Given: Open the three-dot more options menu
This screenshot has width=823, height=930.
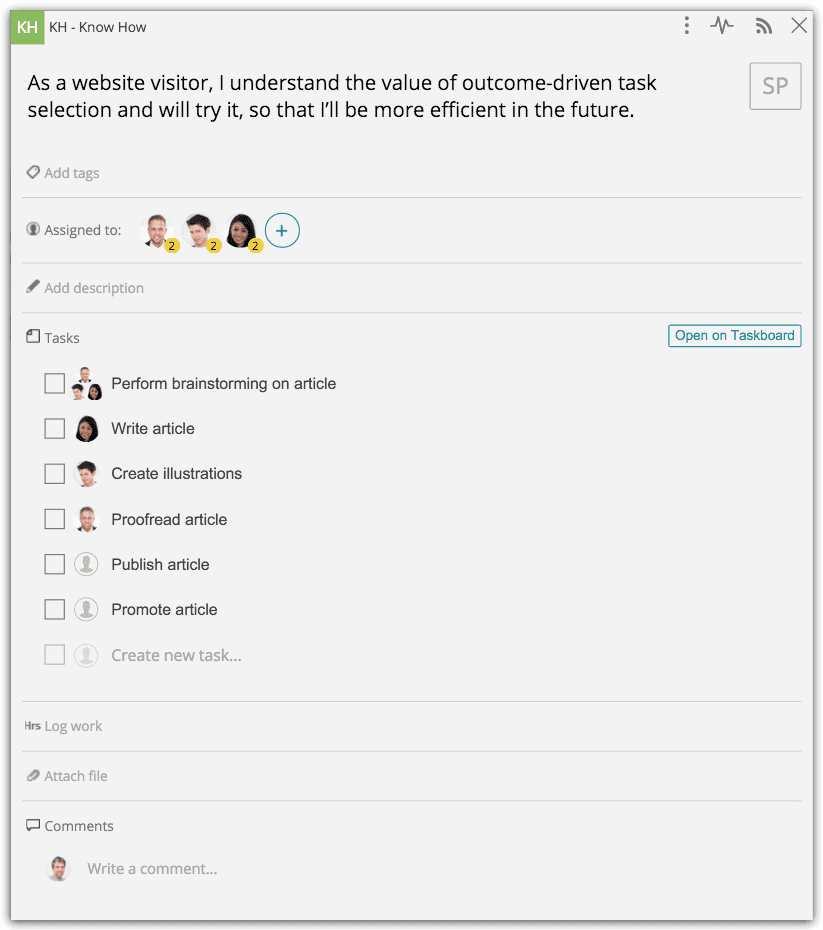Looking at the screenshot, I should click(686, 26).
